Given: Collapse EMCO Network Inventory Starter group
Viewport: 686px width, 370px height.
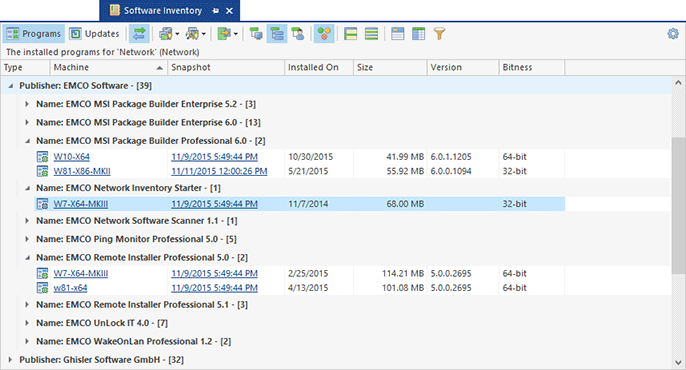Looking at the screenshot, I should [x=27, y=188].
